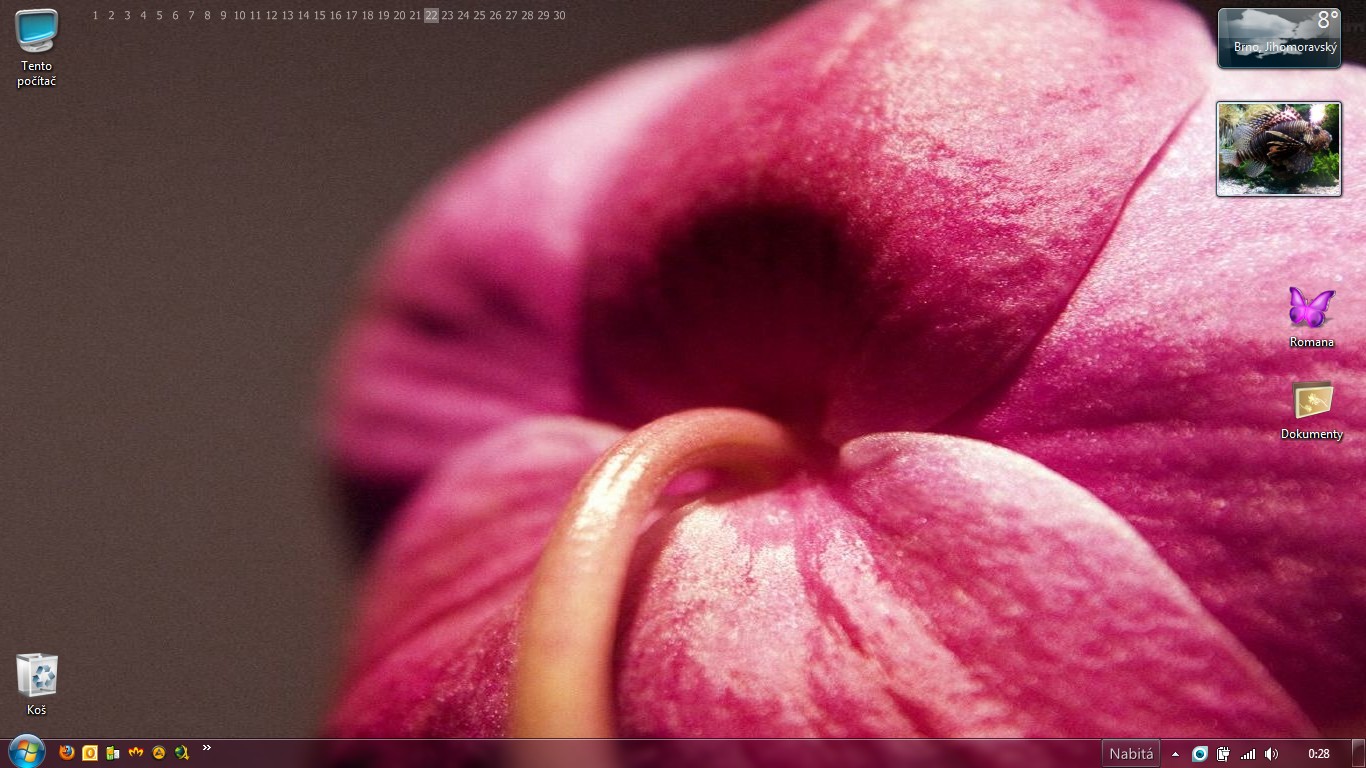Click day 11 in the calendar strip
The image size is (1366, 768).
click(255, 15)
